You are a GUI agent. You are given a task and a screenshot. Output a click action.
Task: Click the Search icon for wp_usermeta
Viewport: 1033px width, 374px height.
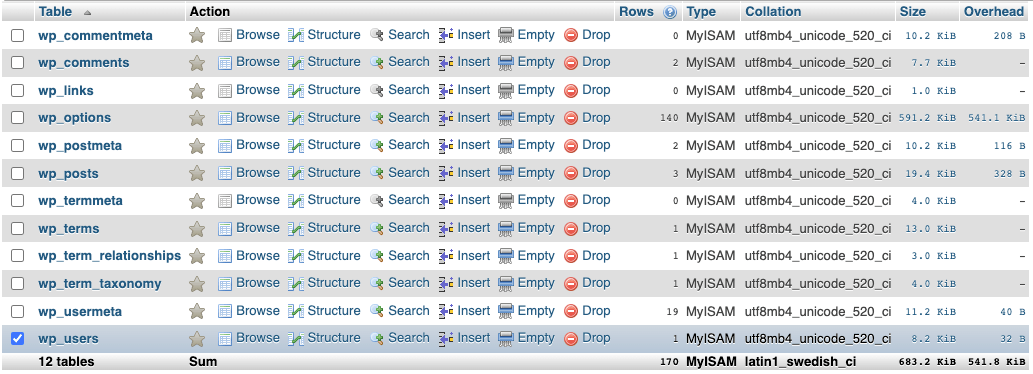pos(377,311)
